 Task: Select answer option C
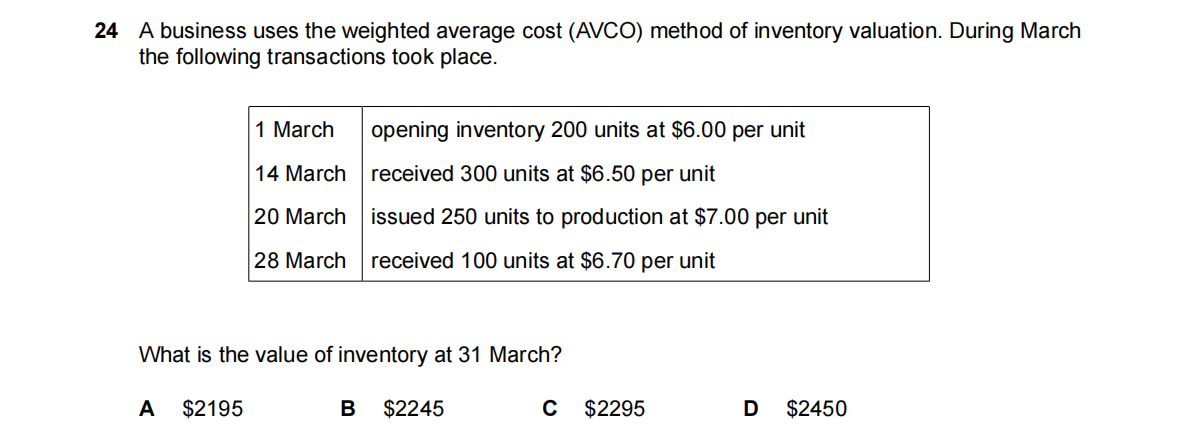click(549, 408)
